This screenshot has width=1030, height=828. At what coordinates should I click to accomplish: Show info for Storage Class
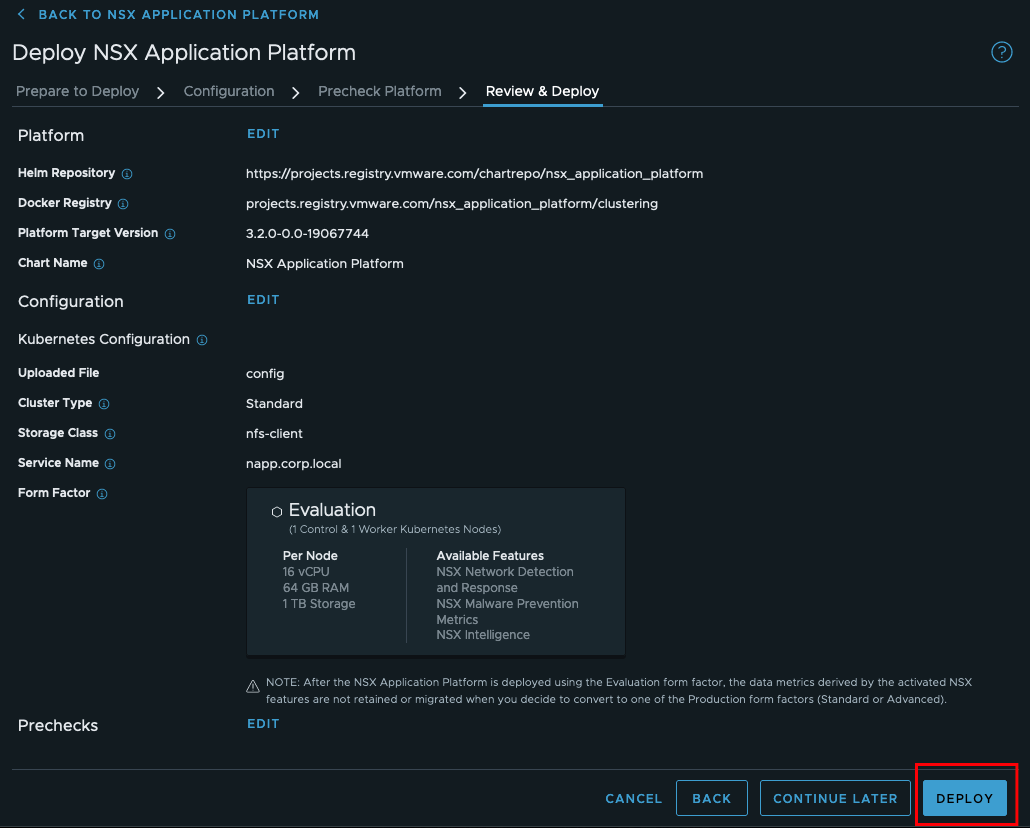pos(110,434)
